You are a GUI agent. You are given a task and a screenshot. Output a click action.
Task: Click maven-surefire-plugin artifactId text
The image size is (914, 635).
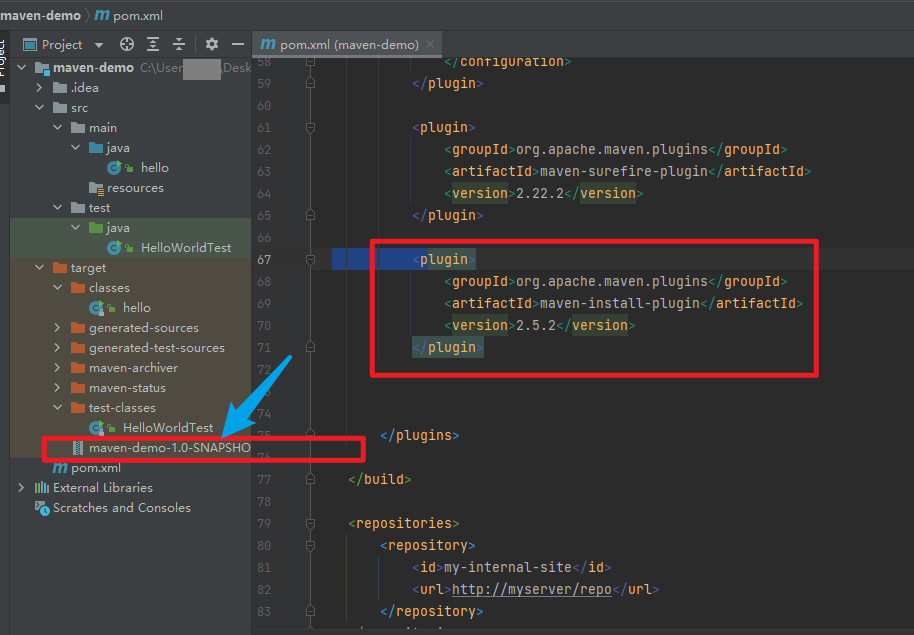tap(624, 171)
